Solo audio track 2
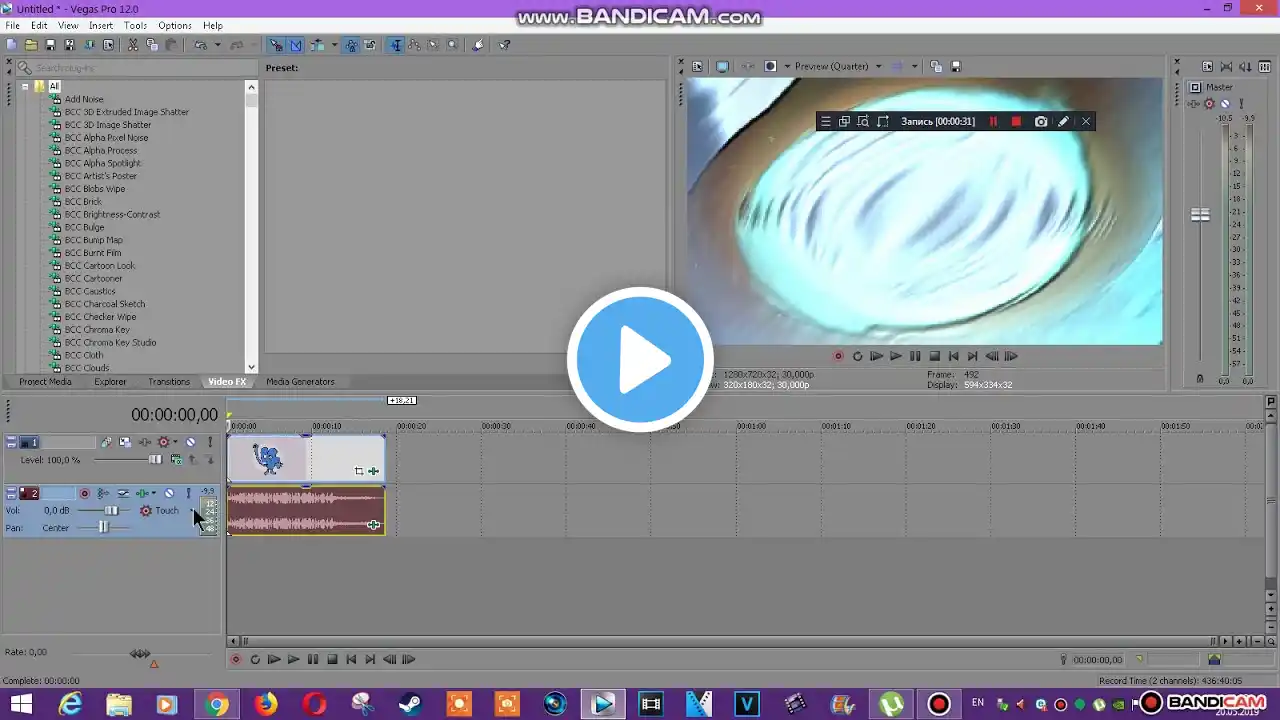This screenshot has width=1280, height=720. (x=188, y=493)
